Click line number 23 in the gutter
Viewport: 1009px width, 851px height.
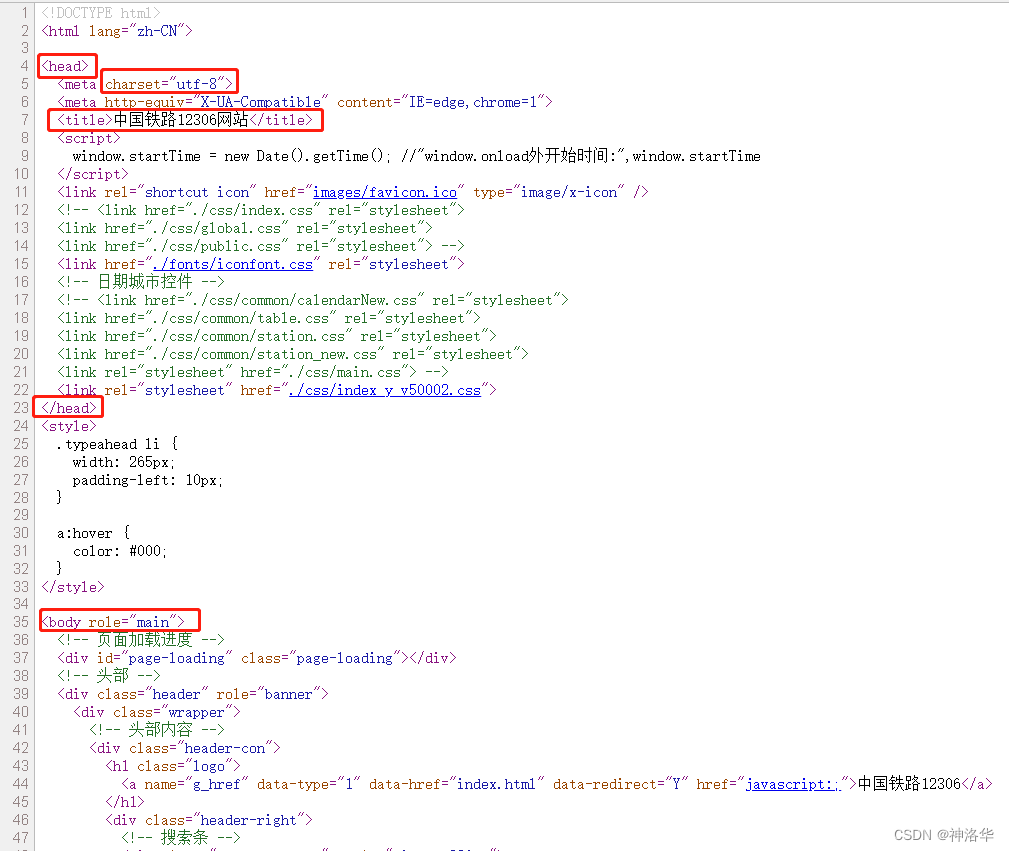(20, 407)
